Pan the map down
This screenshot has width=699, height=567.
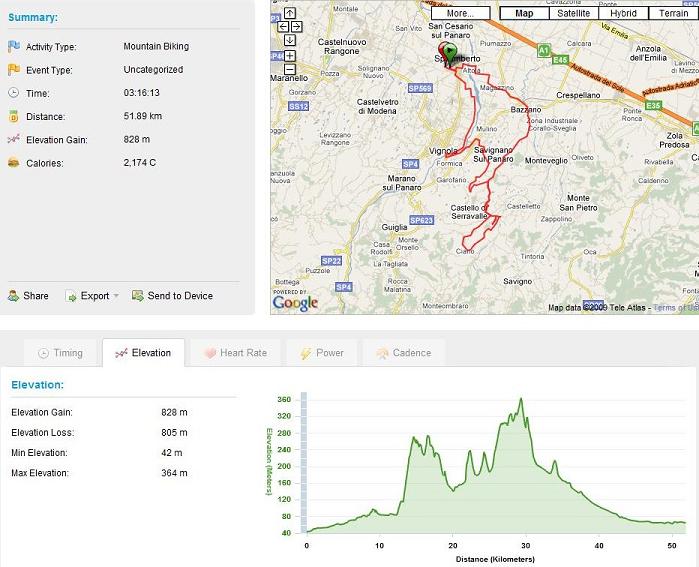pyautogui.click(x=290, y=40)
